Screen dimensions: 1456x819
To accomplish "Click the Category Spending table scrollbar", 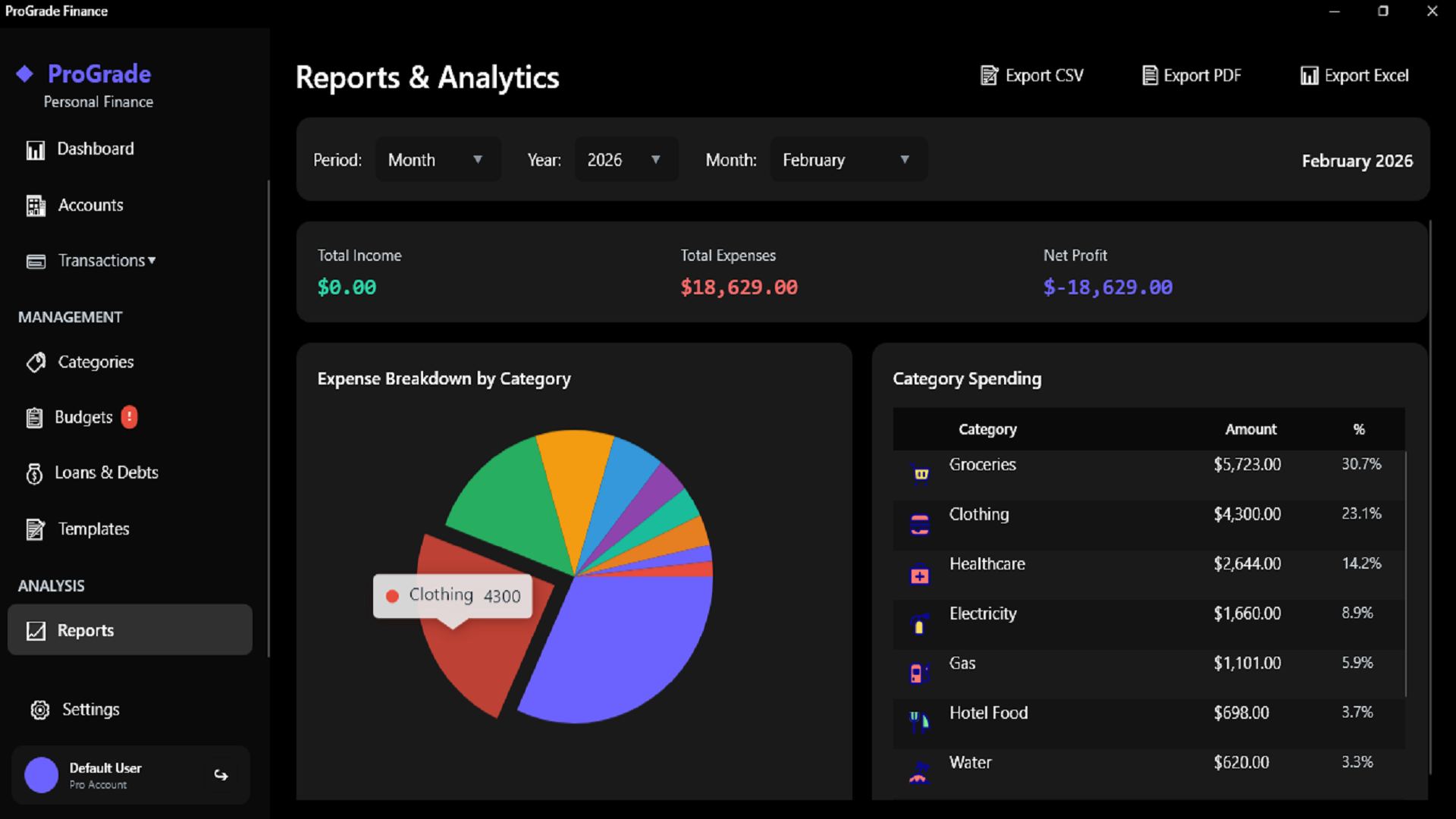I will click(x=1405, y=574).
